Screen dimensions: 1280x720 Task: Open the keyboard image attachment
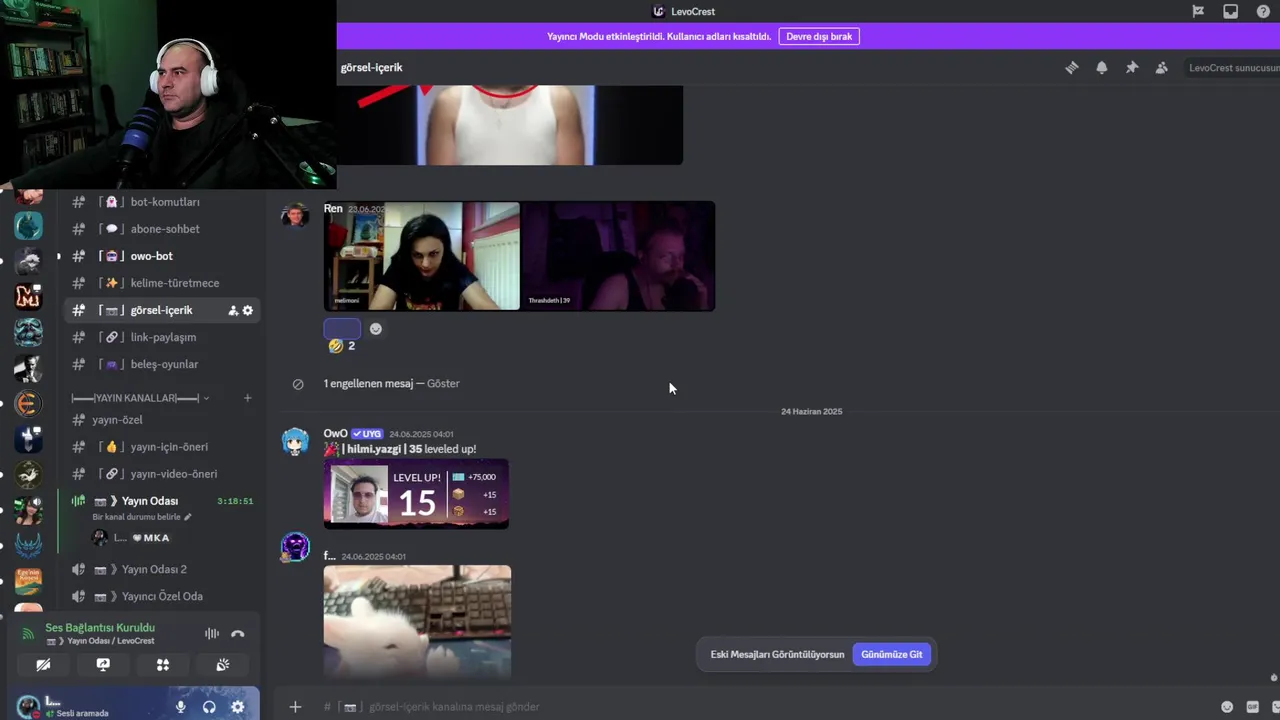(x=417, y=622)
